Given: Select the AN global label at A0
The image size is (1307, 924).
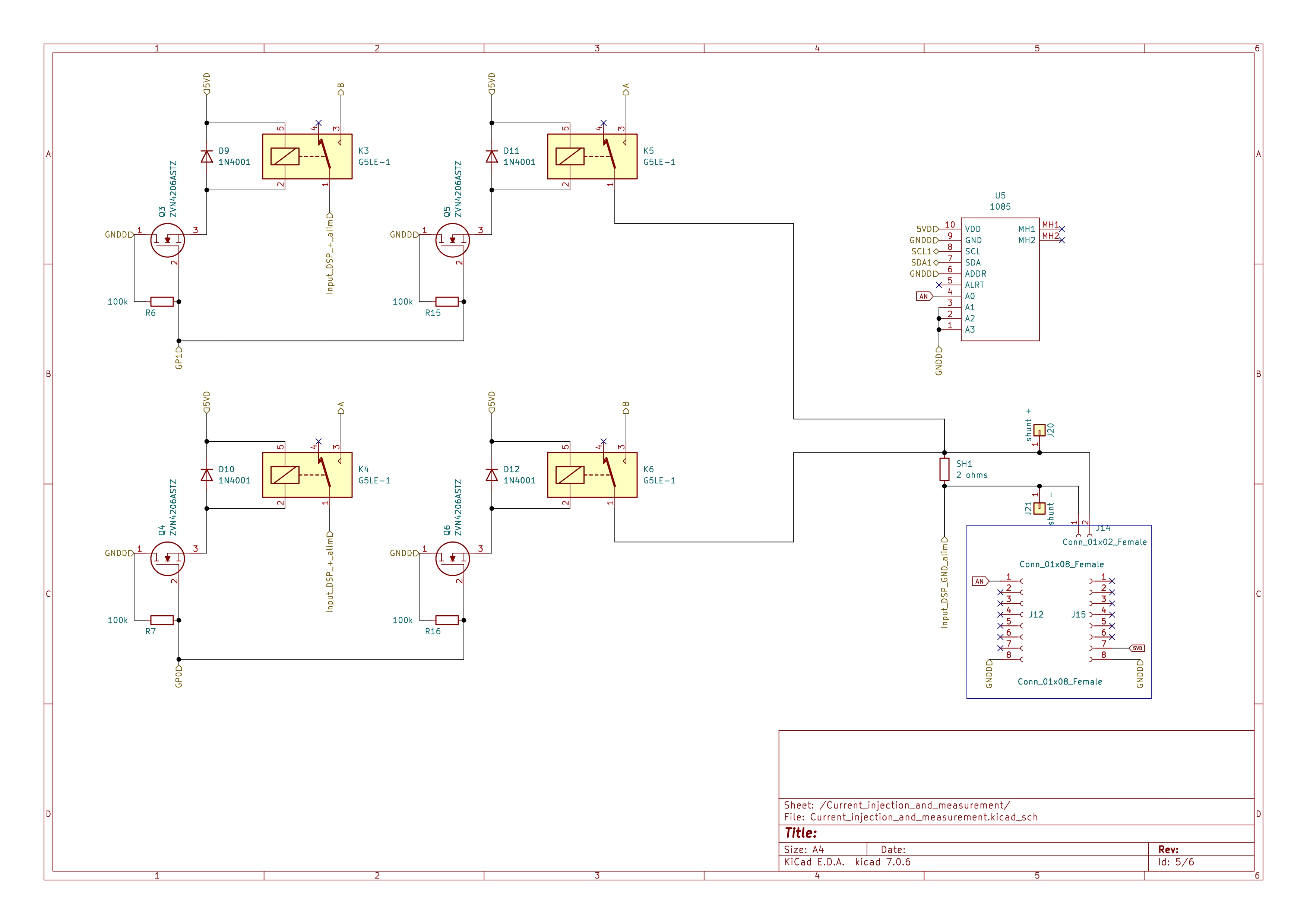Looking at the screenshot, I should point(924,296).
